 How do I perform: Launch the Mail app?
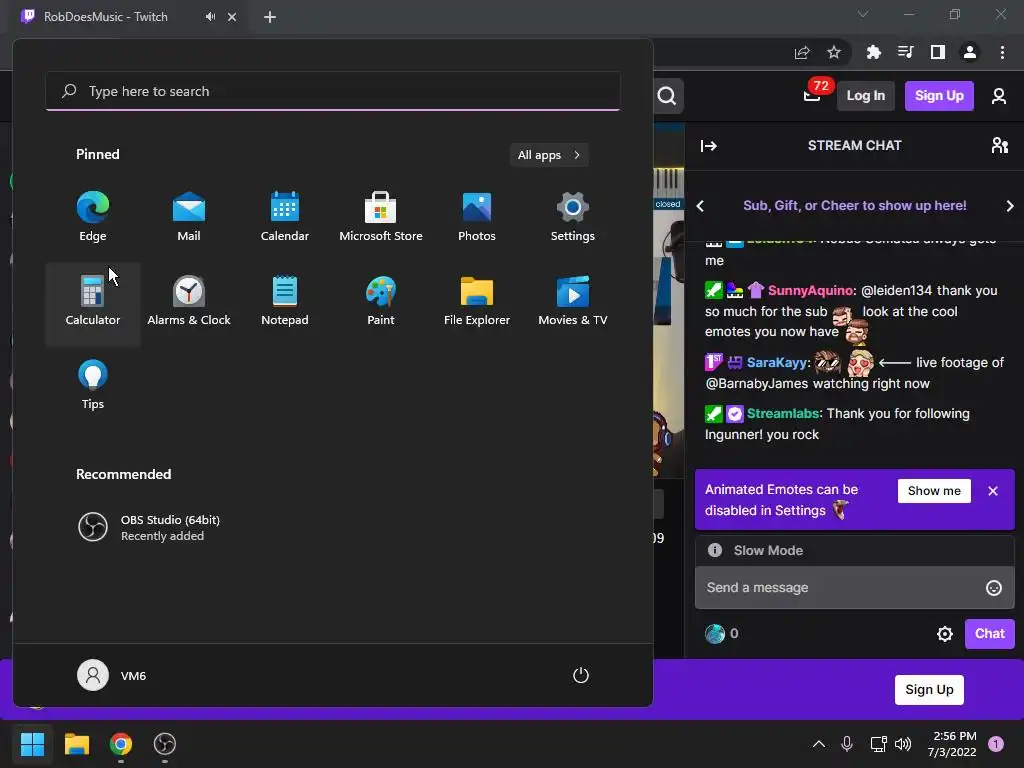(x=189, y=217)
